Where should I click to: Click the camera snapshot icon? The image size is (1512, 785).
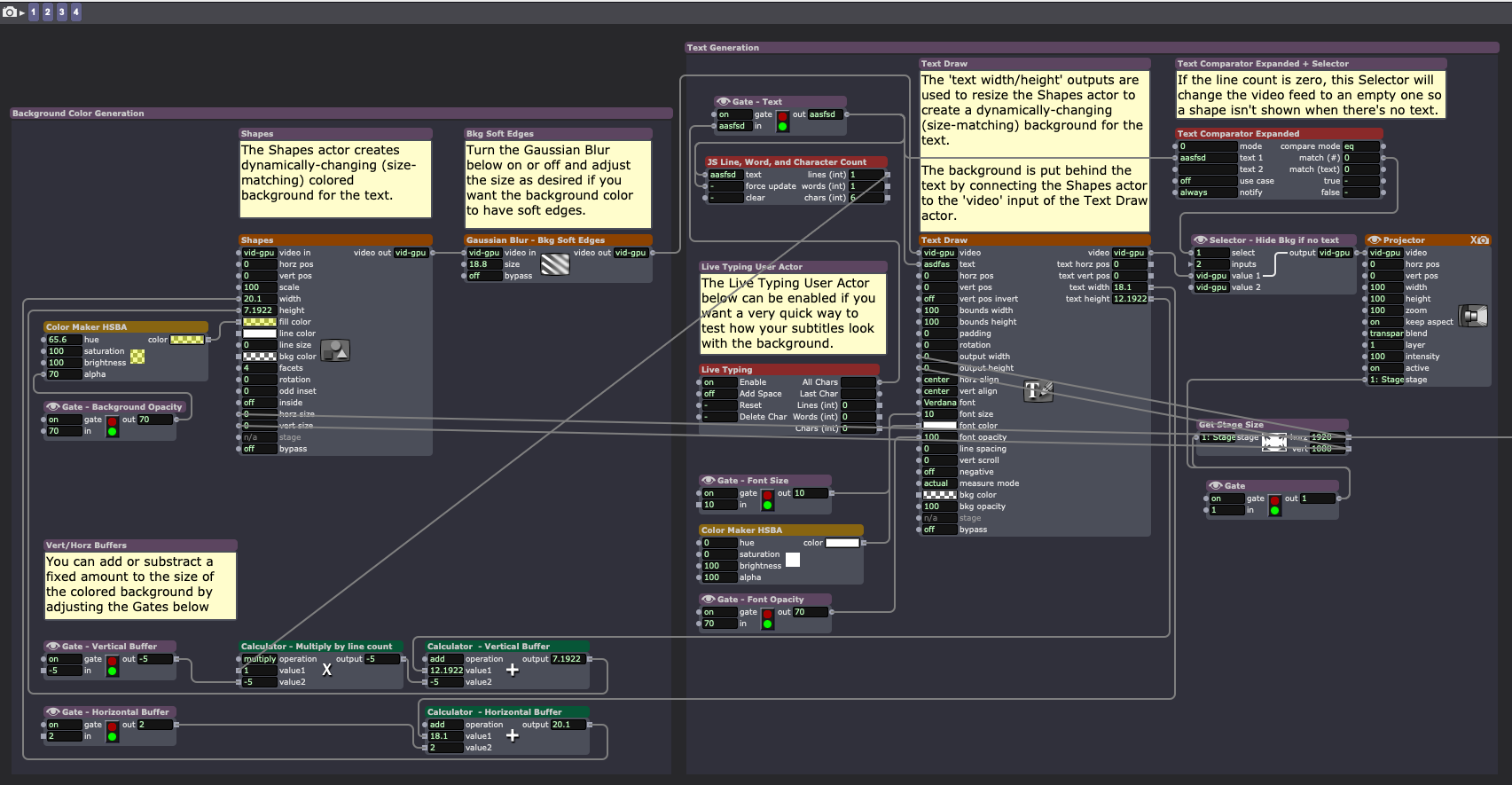pyautogui.click(x=10, y=12)
